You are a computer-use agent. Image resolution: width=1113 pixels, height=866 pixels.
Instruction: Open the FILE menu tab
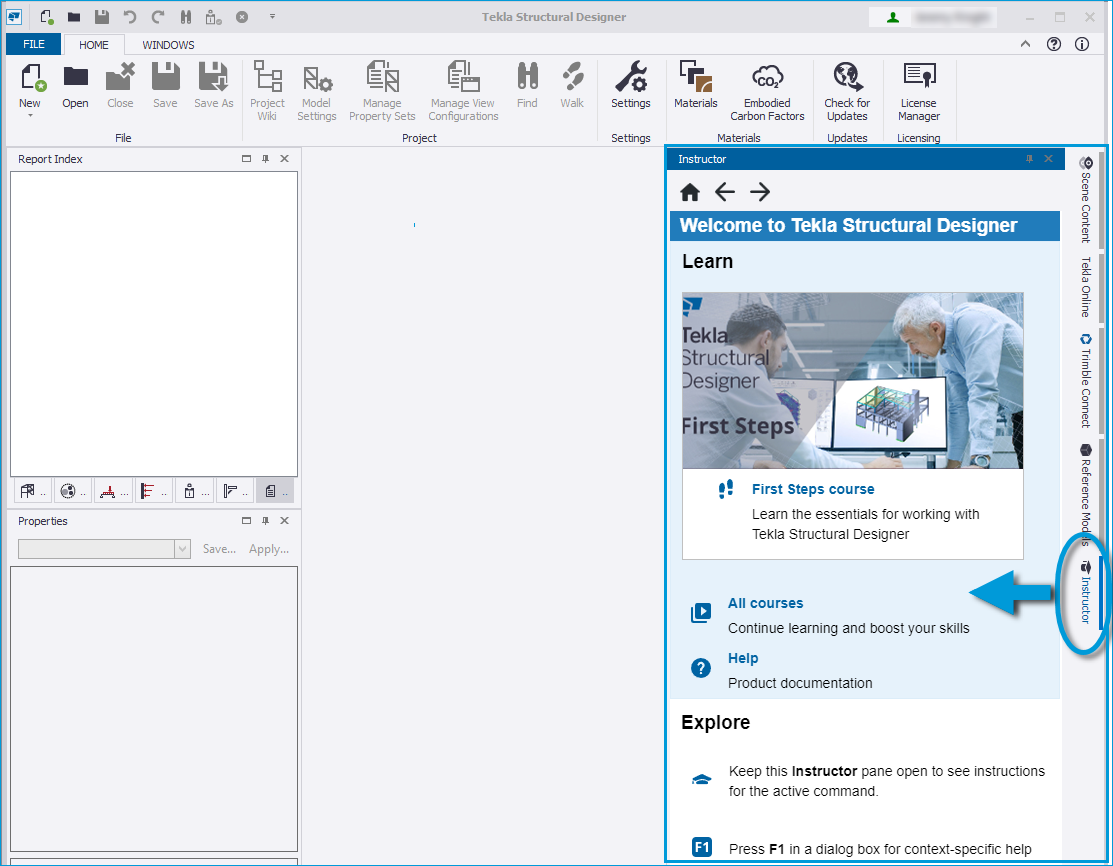coord(33,44)
